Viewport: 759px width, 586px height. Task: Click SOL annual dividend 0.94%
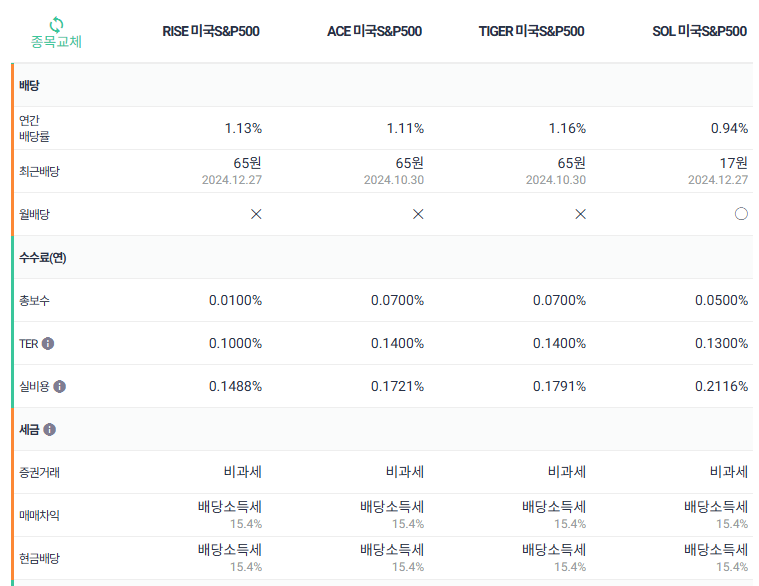pyautogui.click(x=729, y=128)
